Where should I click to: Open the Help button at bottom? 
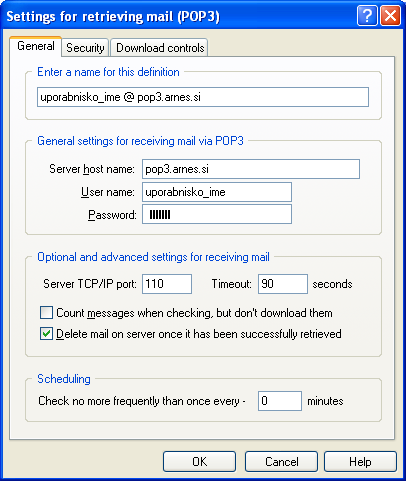360,462
